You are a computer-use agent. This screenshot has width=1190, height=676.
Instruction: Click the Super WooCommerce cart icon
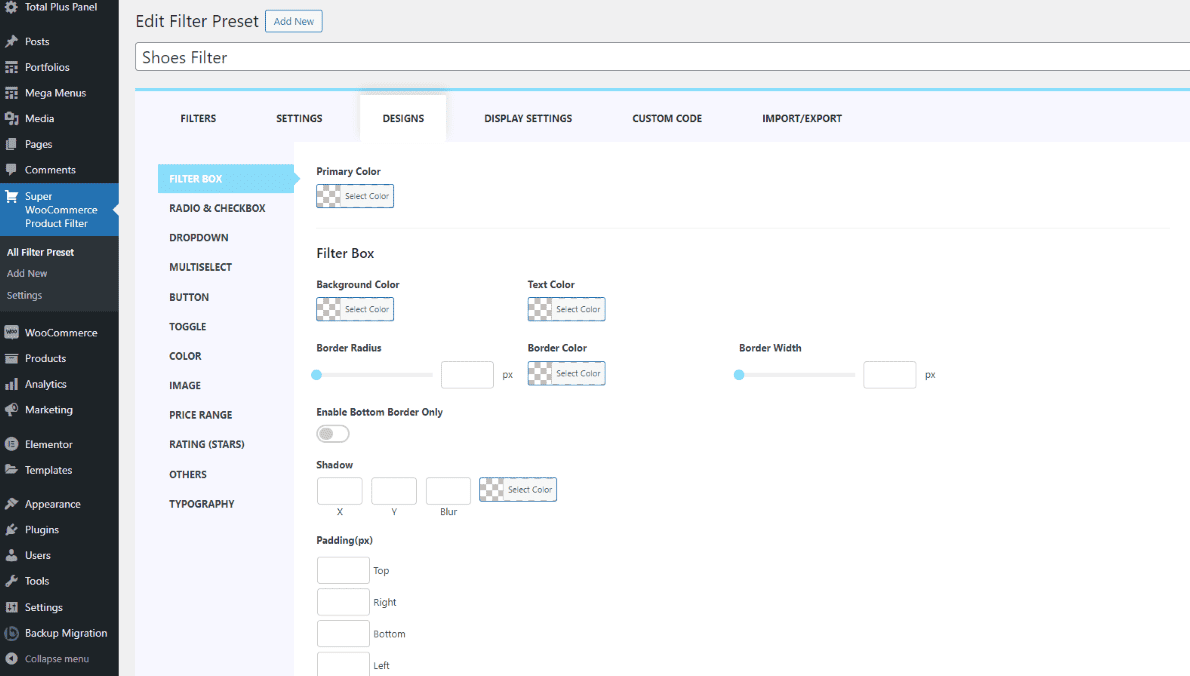point(11,197)
